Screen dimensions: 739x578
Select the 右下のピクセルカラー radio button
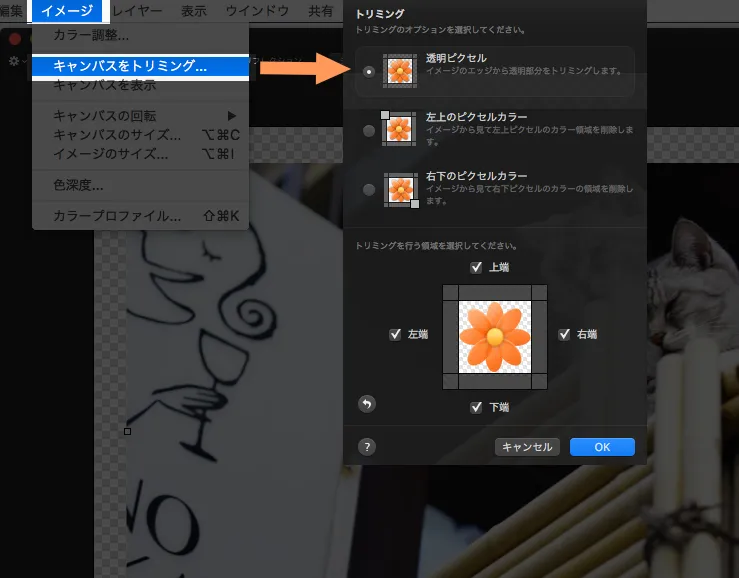pyautogui.click(x=369, y=190)
